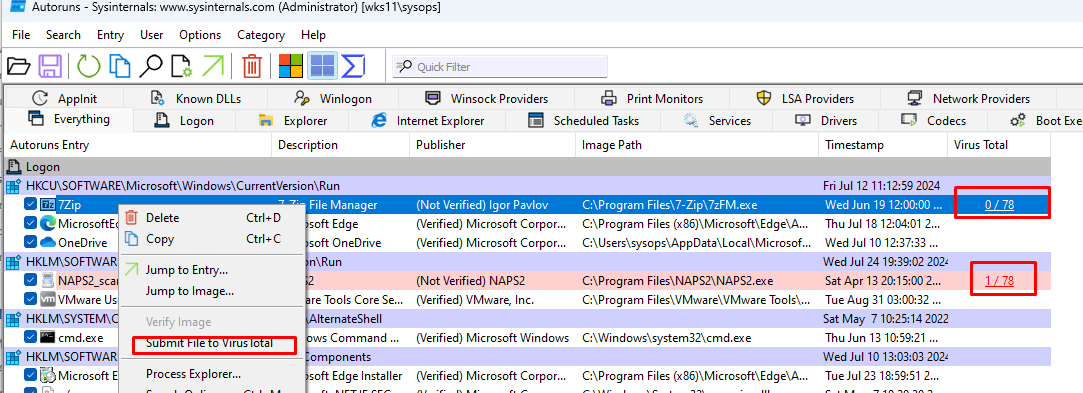Choose Jump to Image in context menu
Screen dimensions: 1083x393
[x=189, y=291]
